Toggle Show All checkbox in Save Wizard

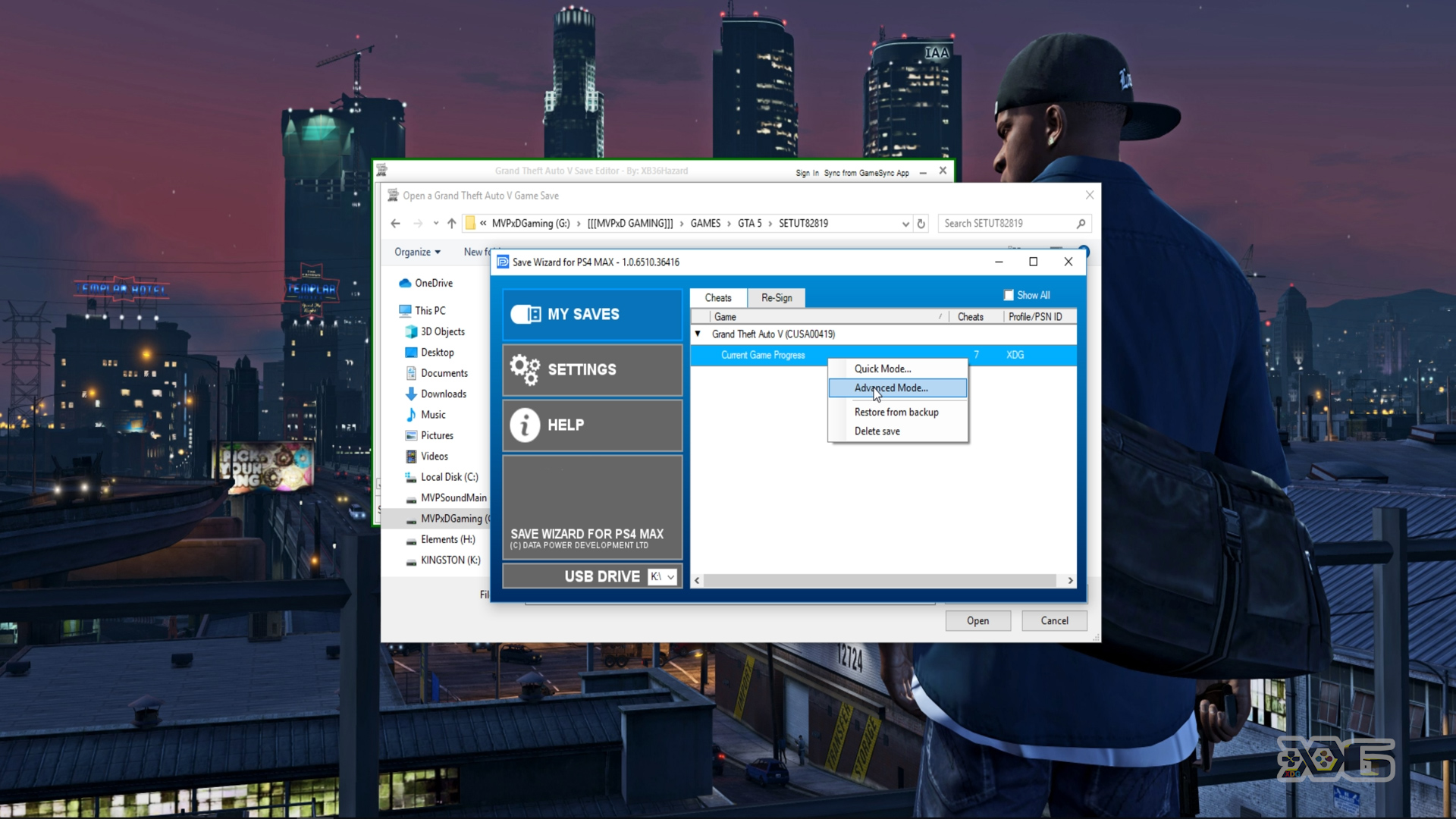tap(1009, 294)
